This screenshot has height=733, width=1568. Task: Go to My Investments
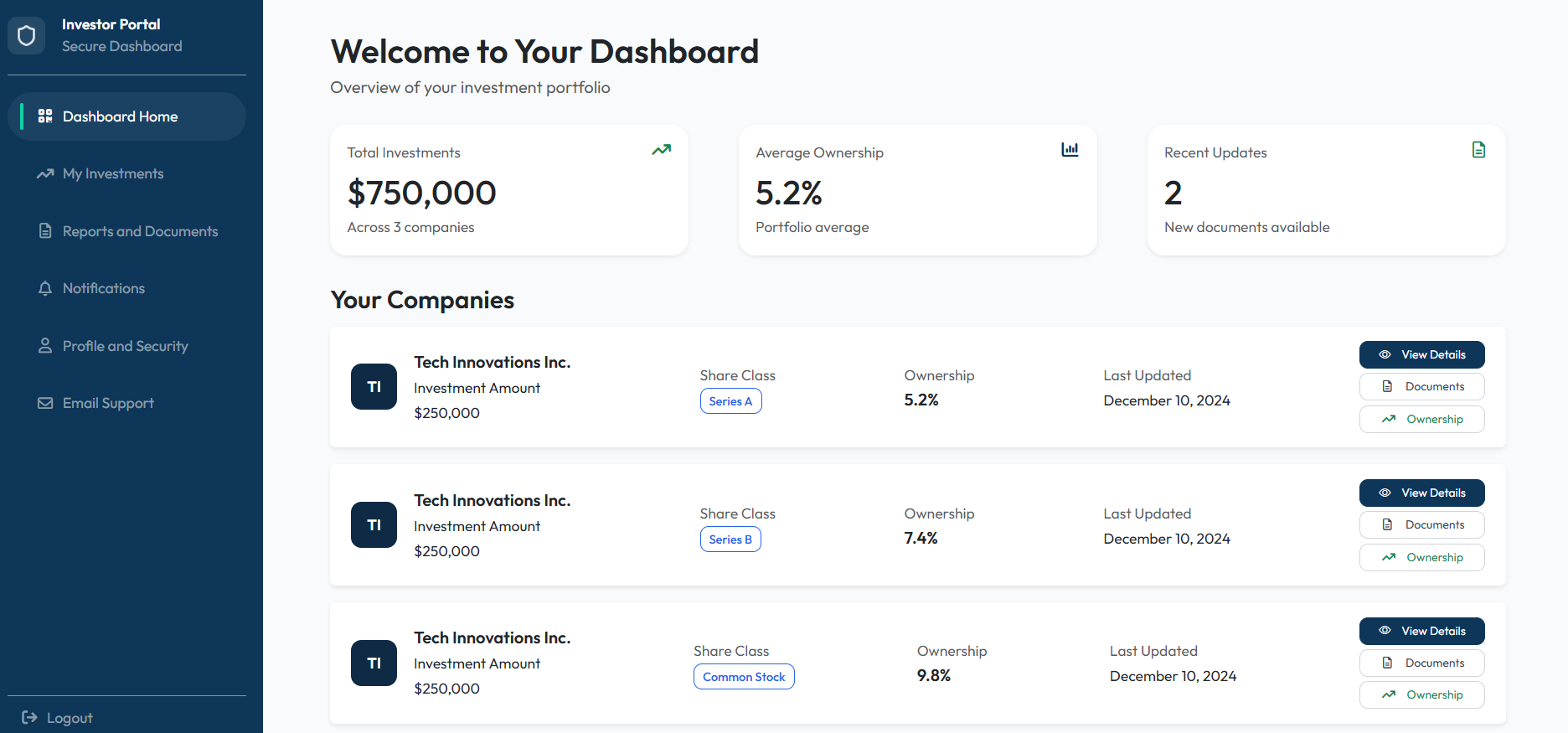[126, 174]
